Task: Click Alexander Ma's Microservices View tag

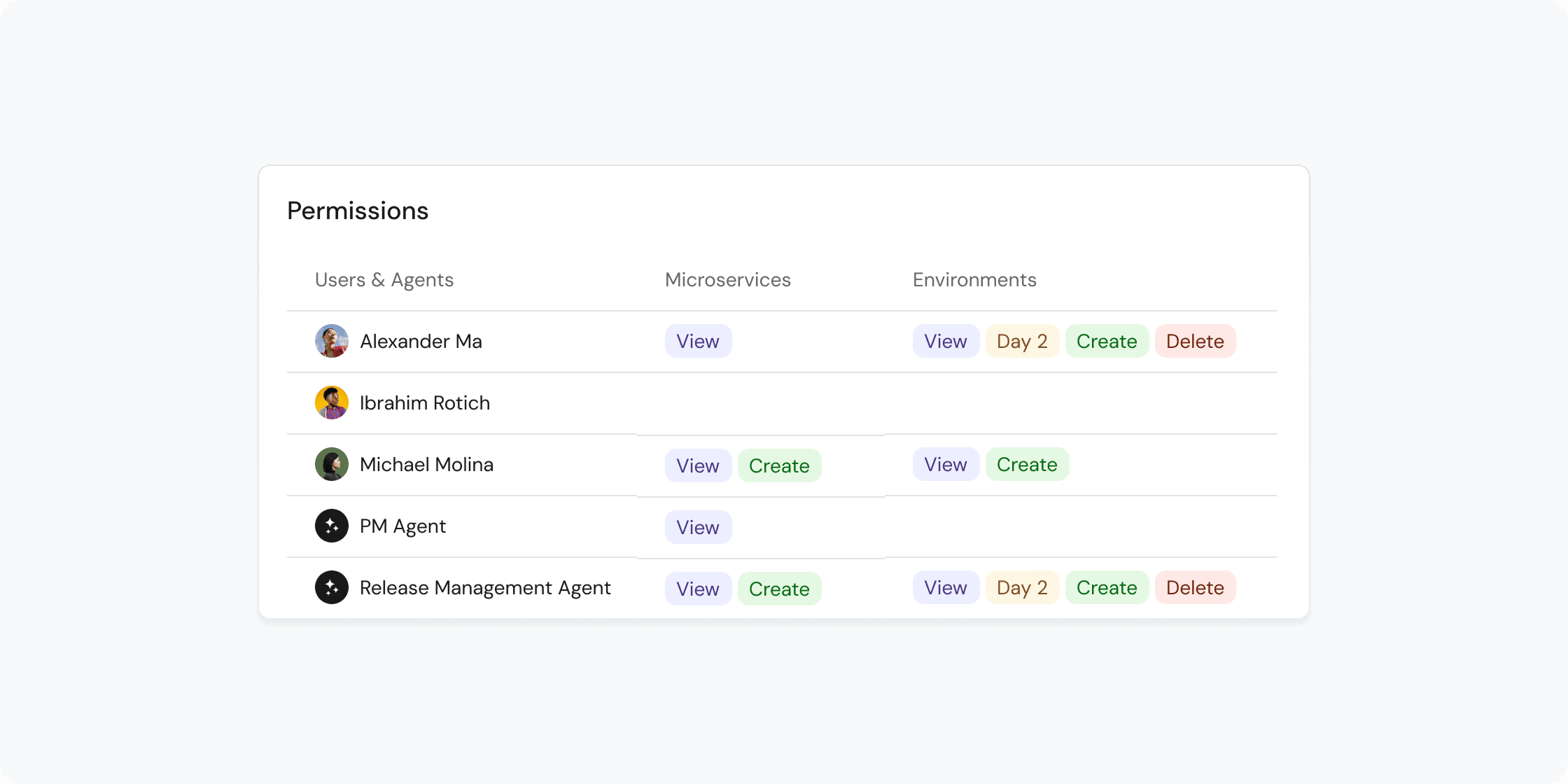Action: 698,341
